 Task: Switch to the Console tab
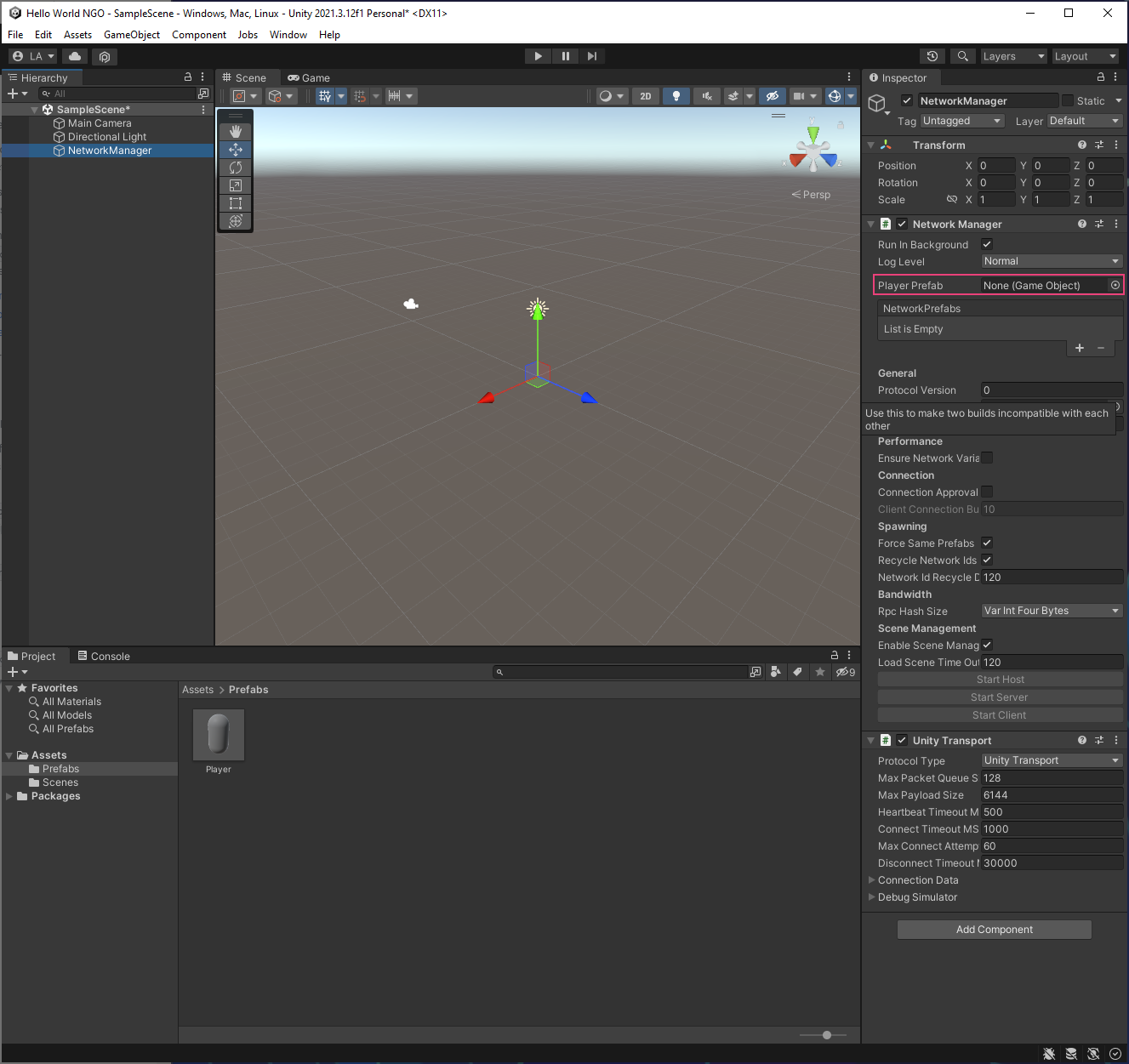point(104,657)
